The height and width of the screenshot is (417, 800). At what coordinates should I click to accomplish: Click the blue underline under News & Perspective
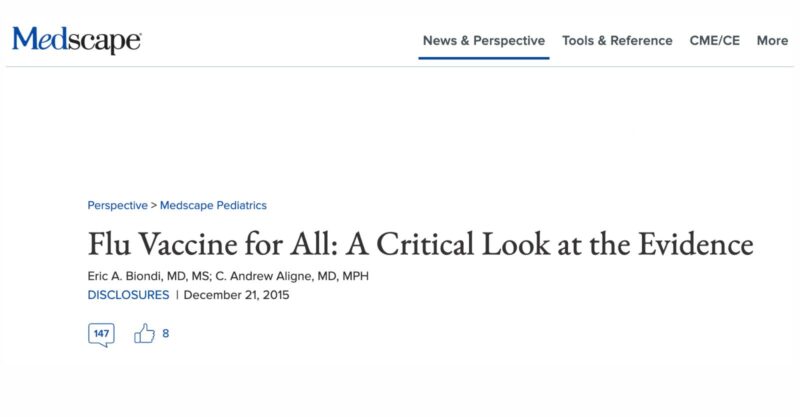coord(483,58)
